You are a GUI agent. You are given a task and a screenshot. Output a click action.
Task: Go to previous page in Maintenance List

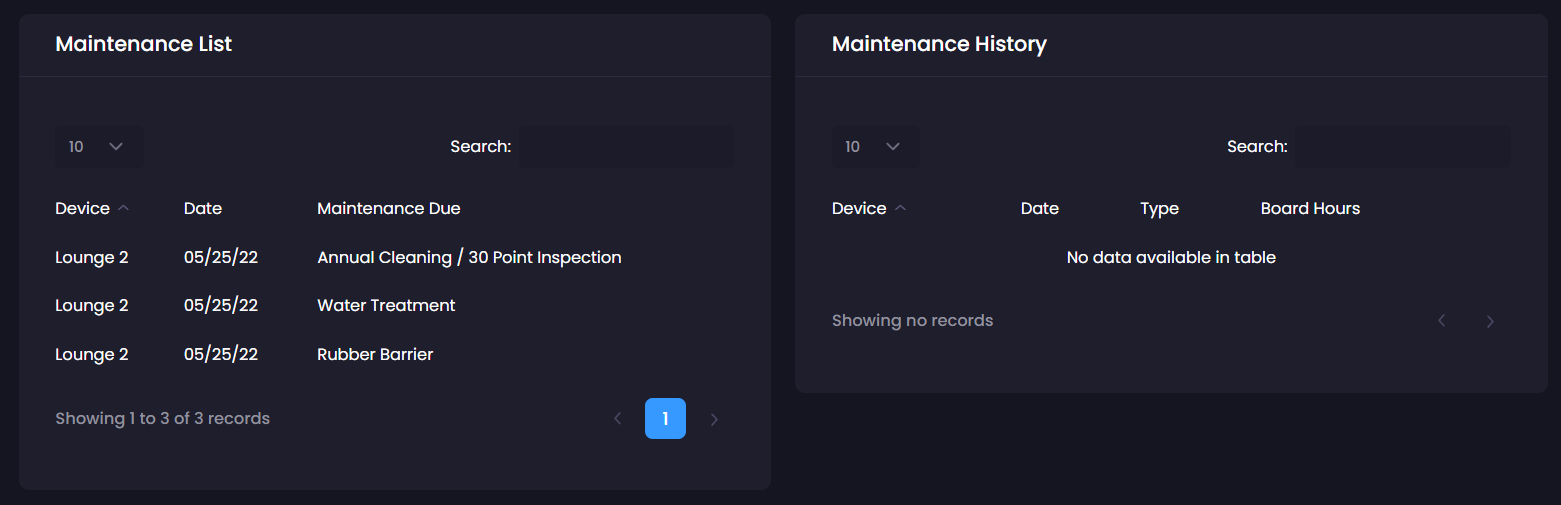618,419
